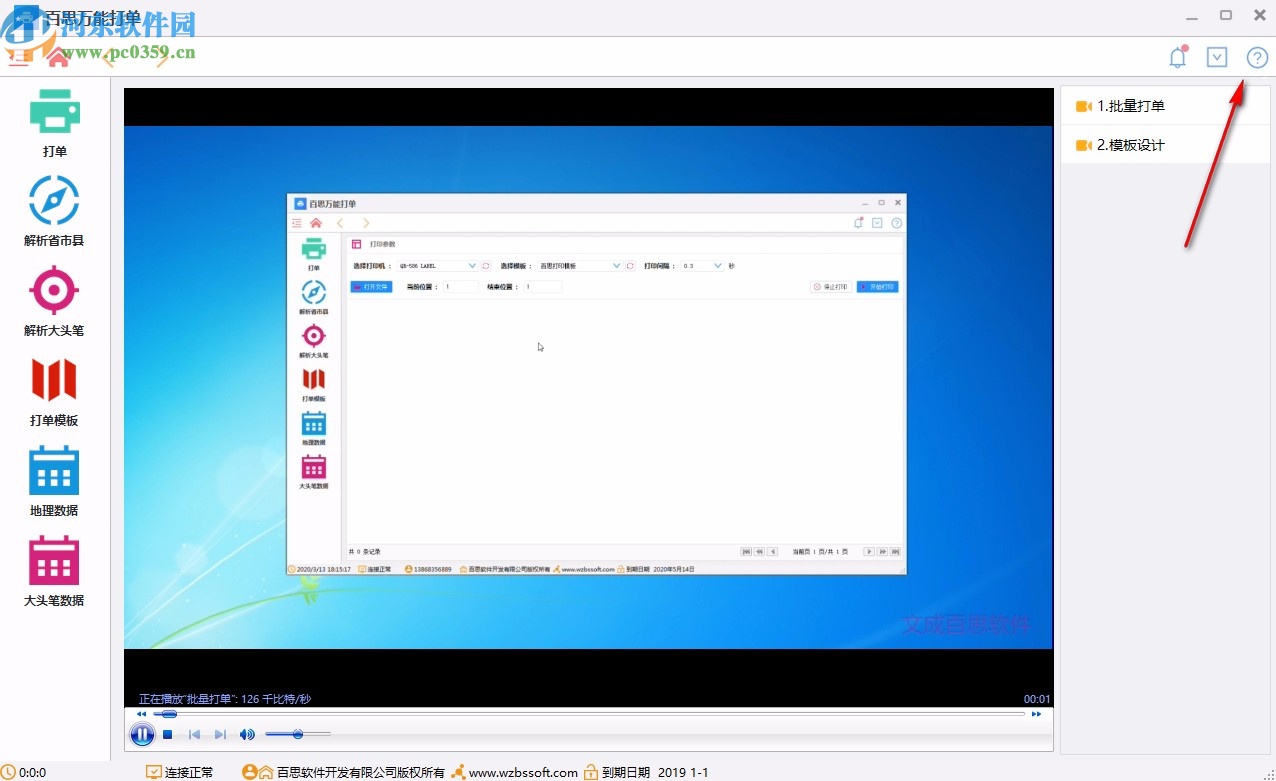Skip to the next video track
The width and height of the screenshot is (1276, 781).
click(x=220, y=734)
